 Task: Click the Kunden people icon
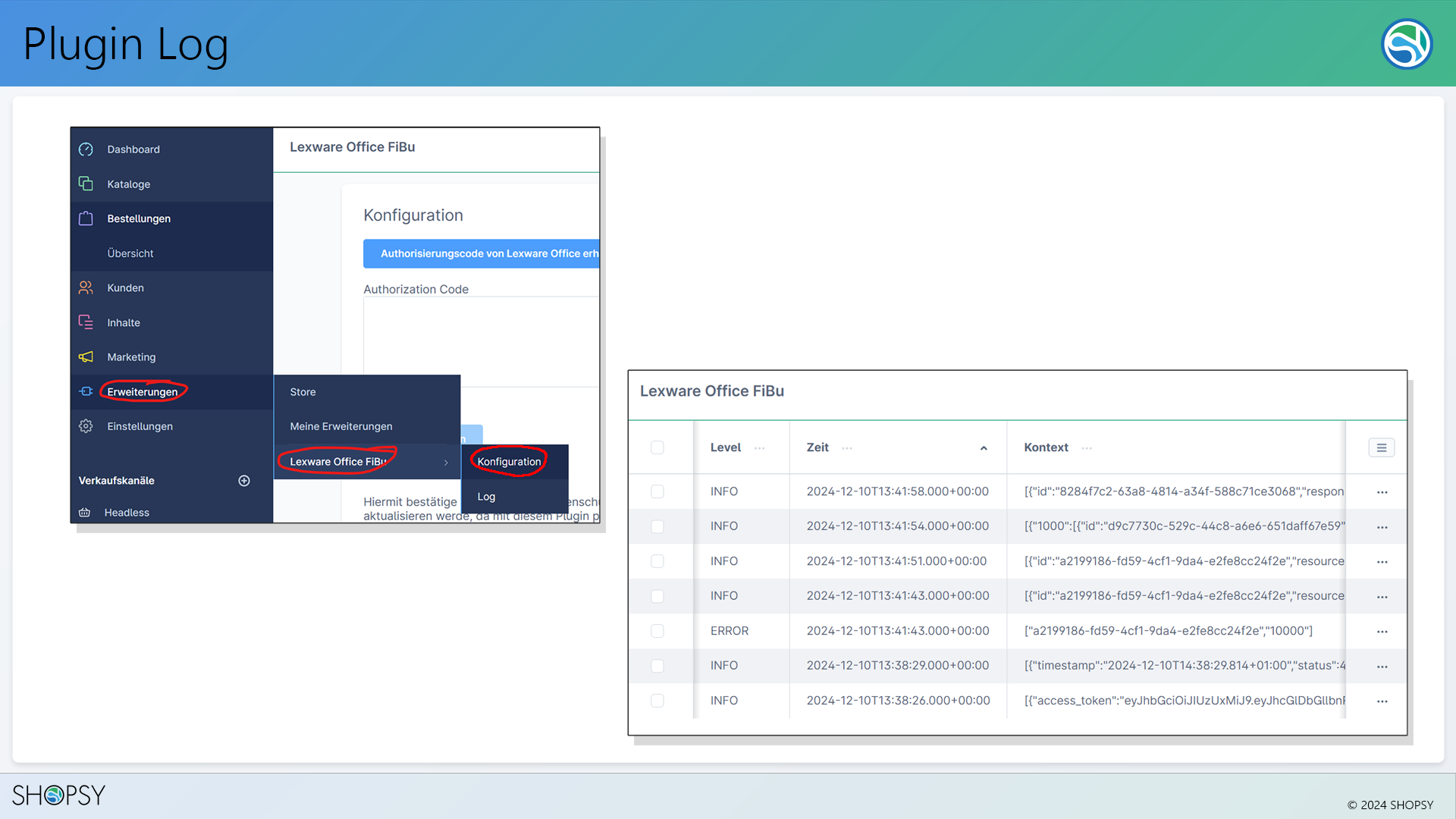pos(86,287)
